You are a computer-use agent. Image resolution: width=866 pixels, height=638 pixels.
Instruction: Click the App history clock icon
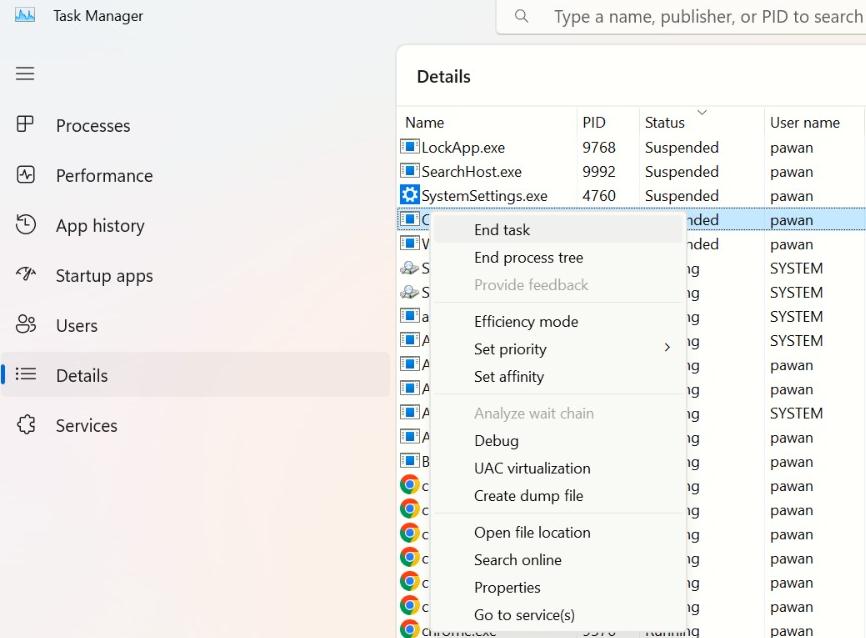coord(24,225)
